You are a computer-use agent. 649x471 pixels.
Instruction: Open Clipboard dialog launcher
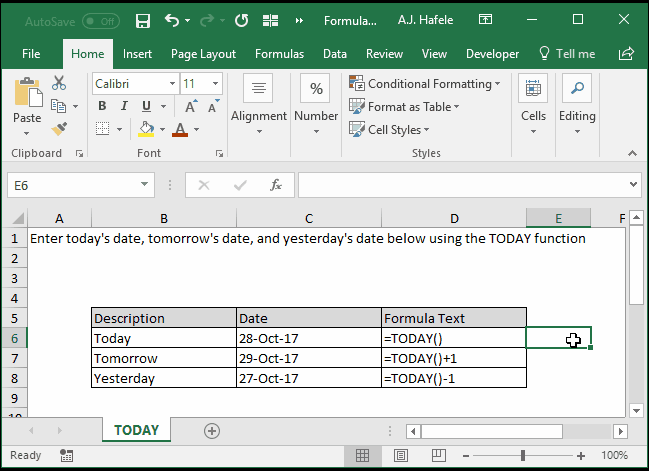(x=79, y=154)
